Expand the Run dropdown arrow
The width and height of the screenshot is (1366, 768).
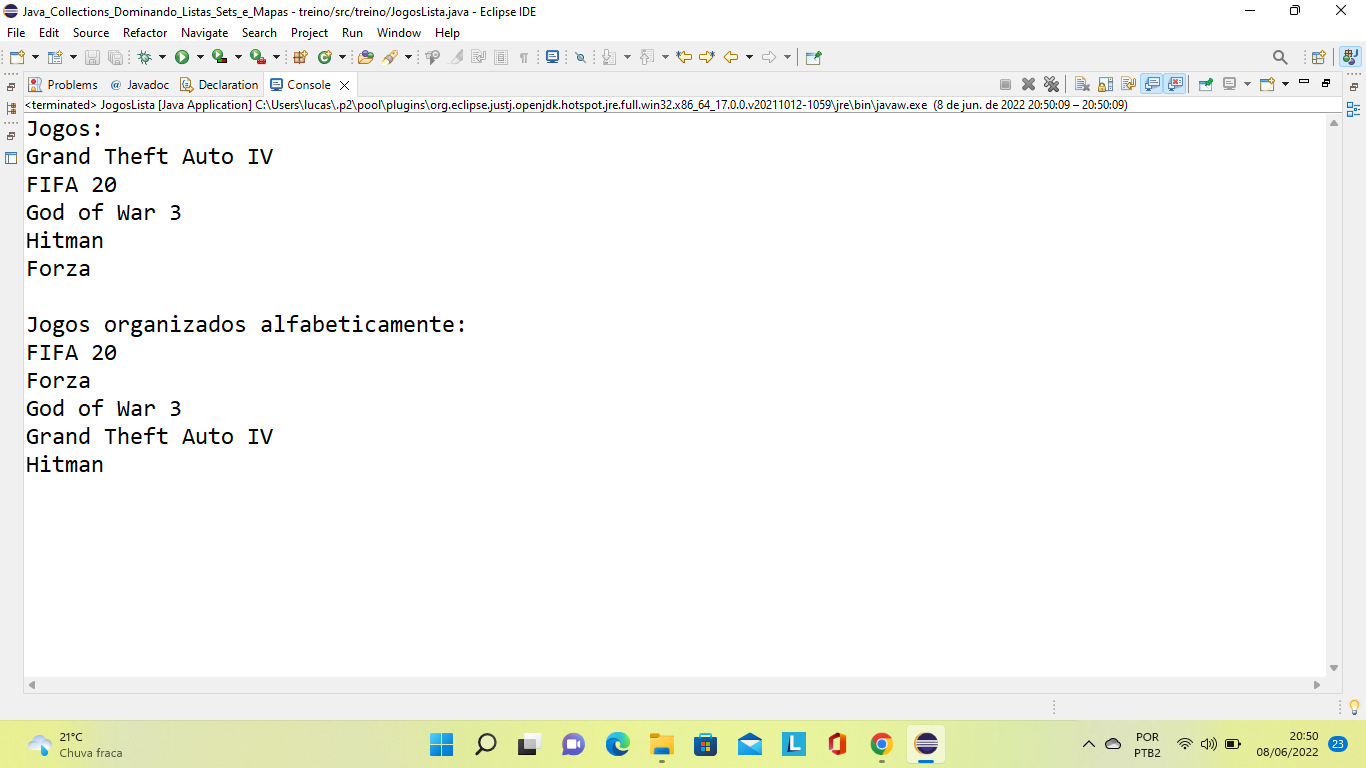point(200,57)
